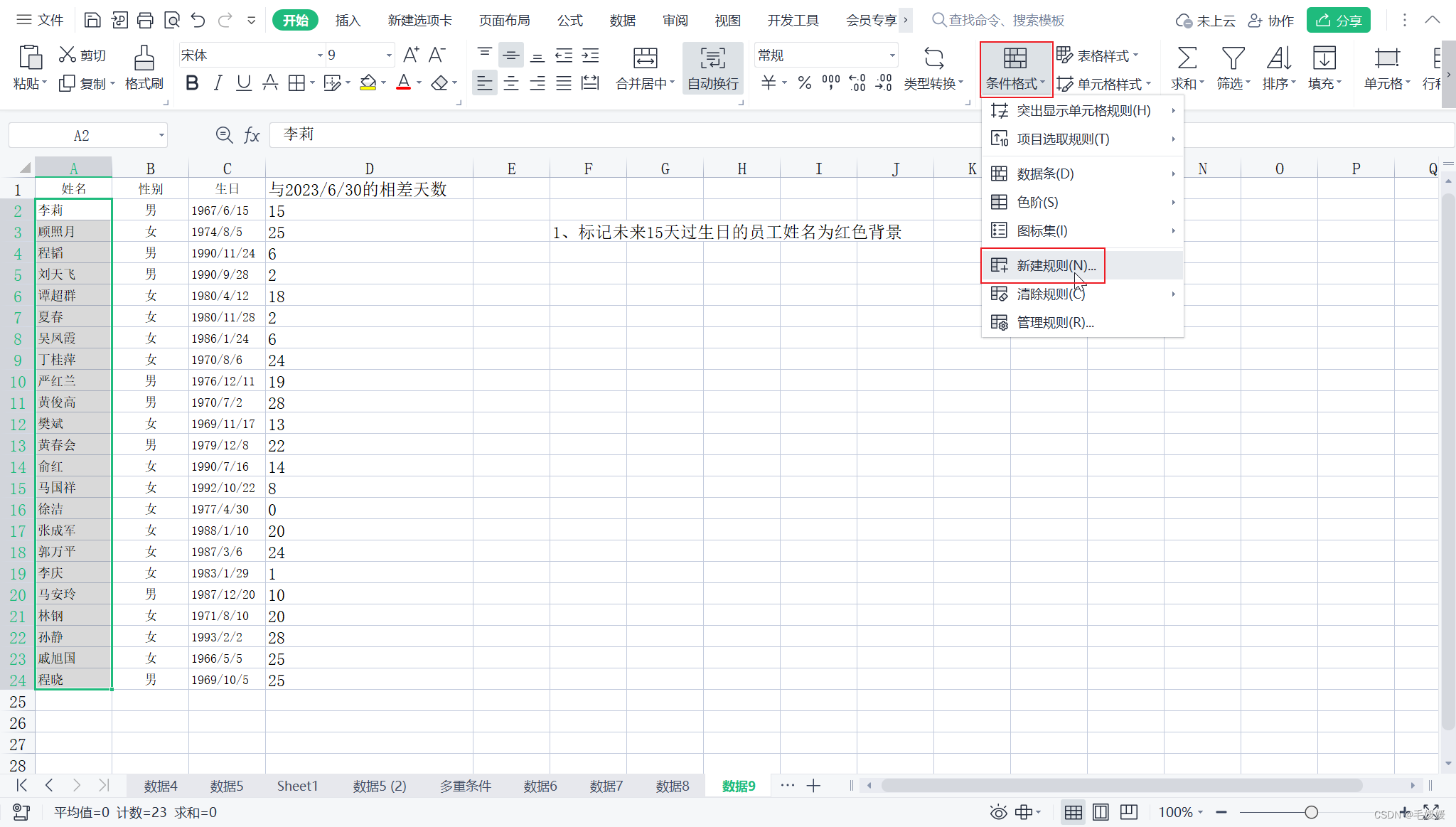Image resolution: width=1456 pixels, height=827 pixels.
Task: Click the eraser clear-format icon
Action: tap(439, 83)
